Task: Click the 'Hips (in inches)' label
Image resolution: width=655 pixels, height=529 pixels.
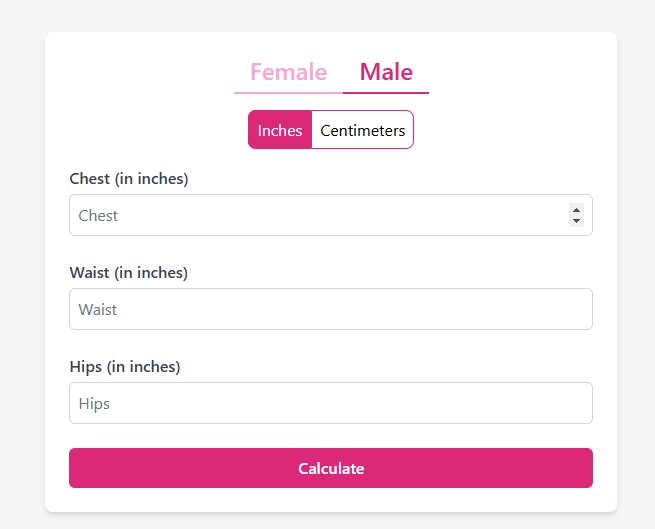Action: tap(125, 367)
